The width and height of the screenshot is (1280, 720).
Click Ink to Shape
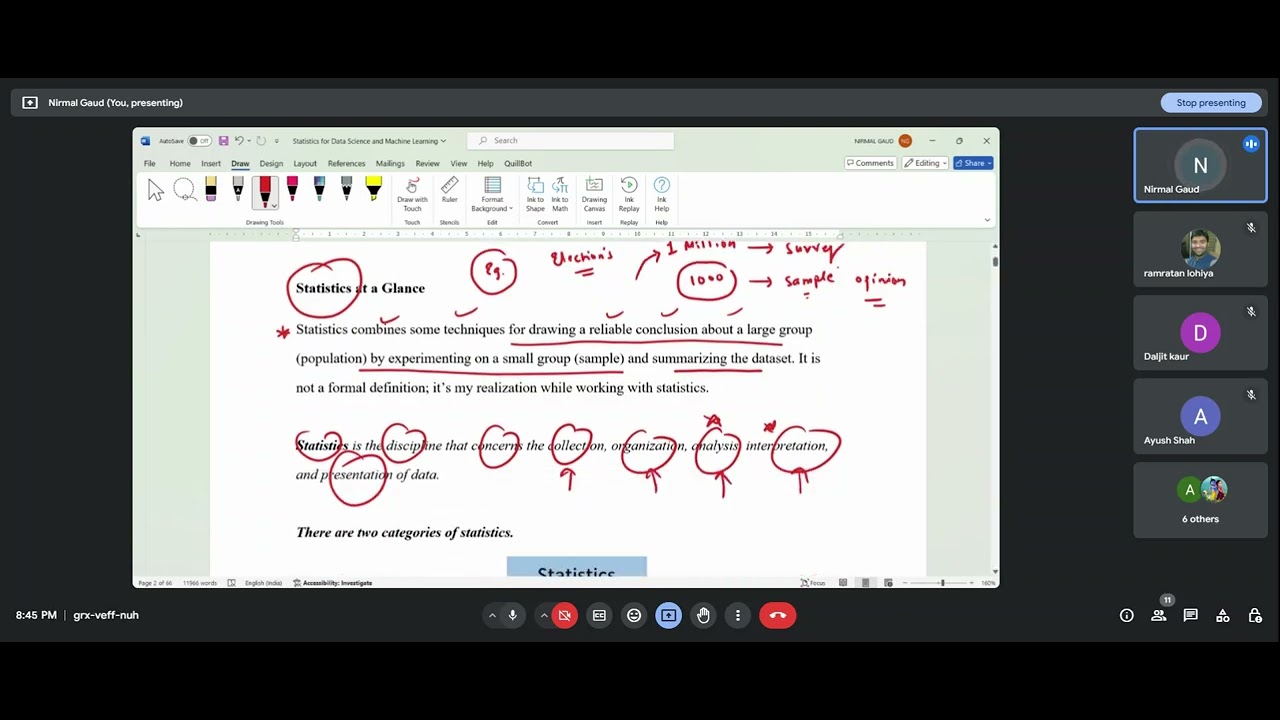point(535,194)
